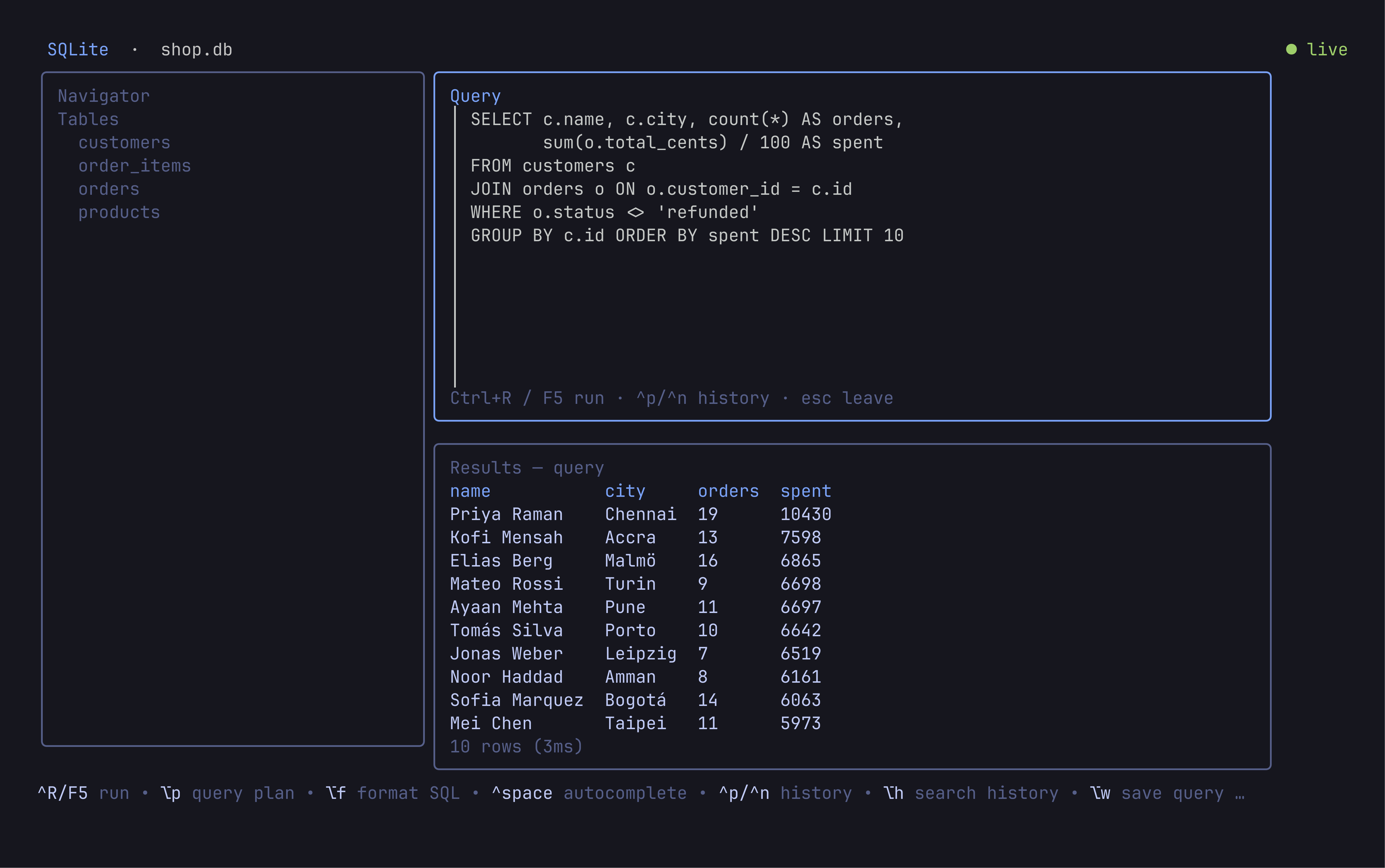Viewport: 1385px width, 868px height.
Task: Click the Tables heading in Navigator
Action: [88, 119]
